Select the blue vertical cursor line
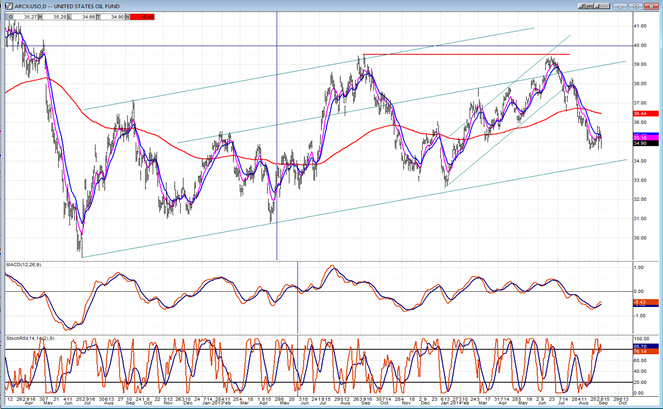The height and width of the screenshot is (409, 663). tap(277, 100)
